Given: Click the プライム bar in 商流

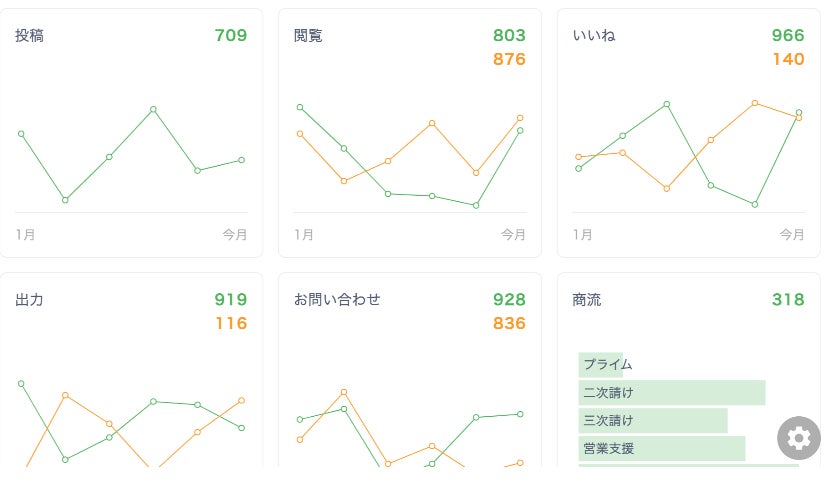Looking at the screenshot, I should 601,365.
